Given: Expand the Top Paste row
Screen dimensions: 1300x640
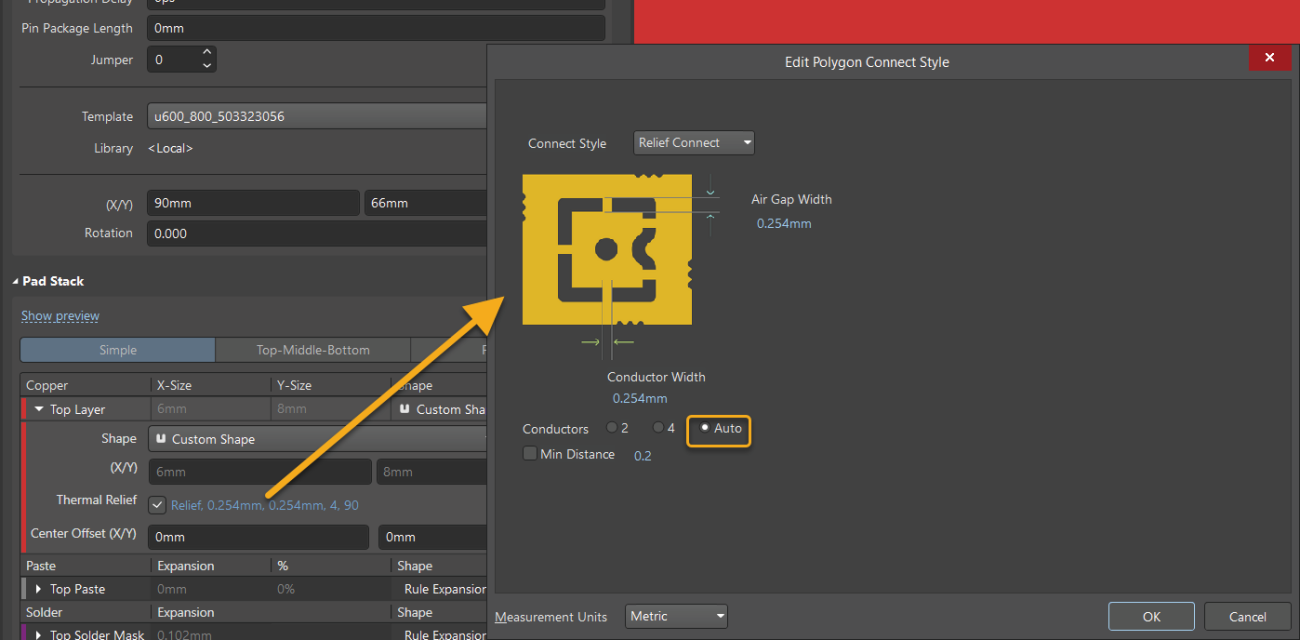Looking at the screenshot, I should click(x=39, y=590).
